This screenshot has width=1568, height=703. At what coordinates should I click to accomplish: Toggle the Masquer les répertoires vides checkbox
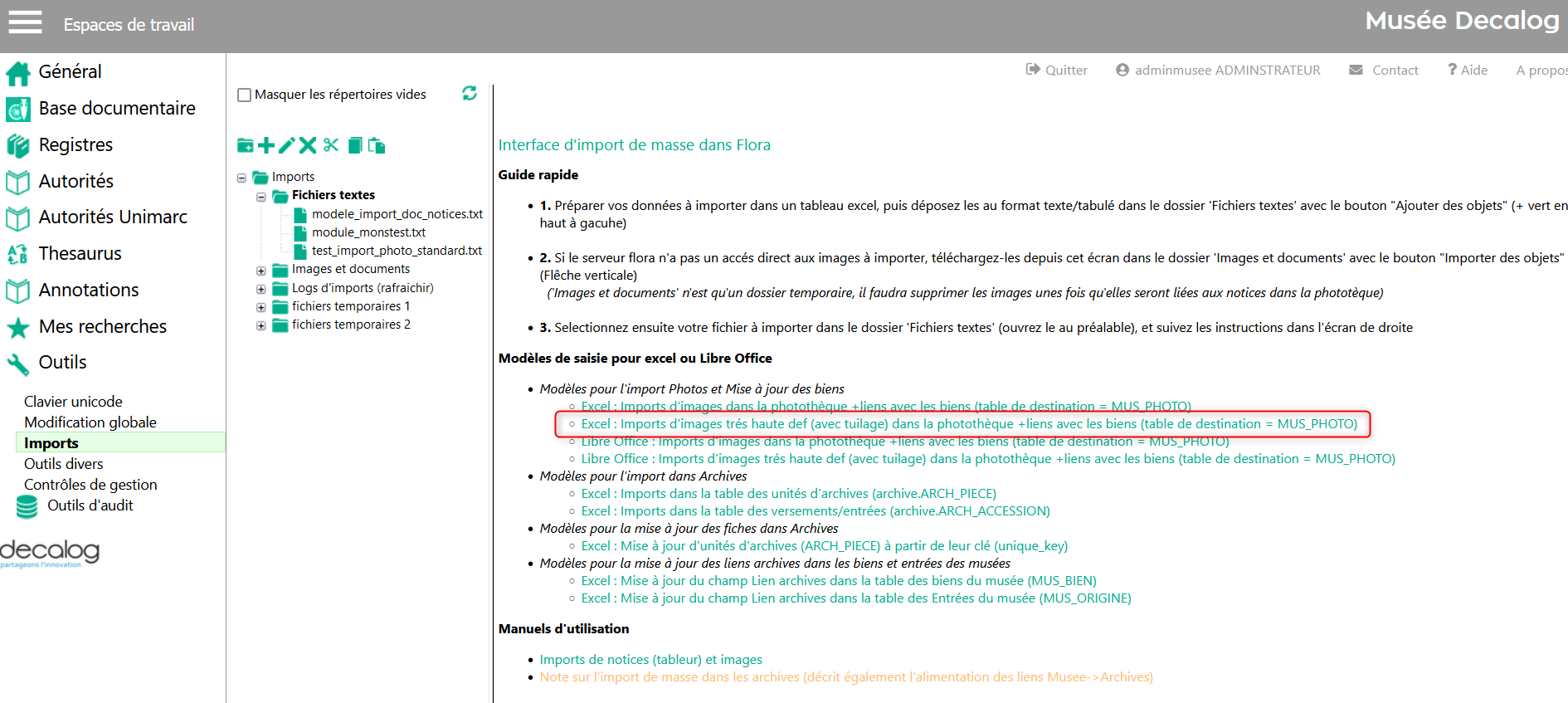pos(245,95)
